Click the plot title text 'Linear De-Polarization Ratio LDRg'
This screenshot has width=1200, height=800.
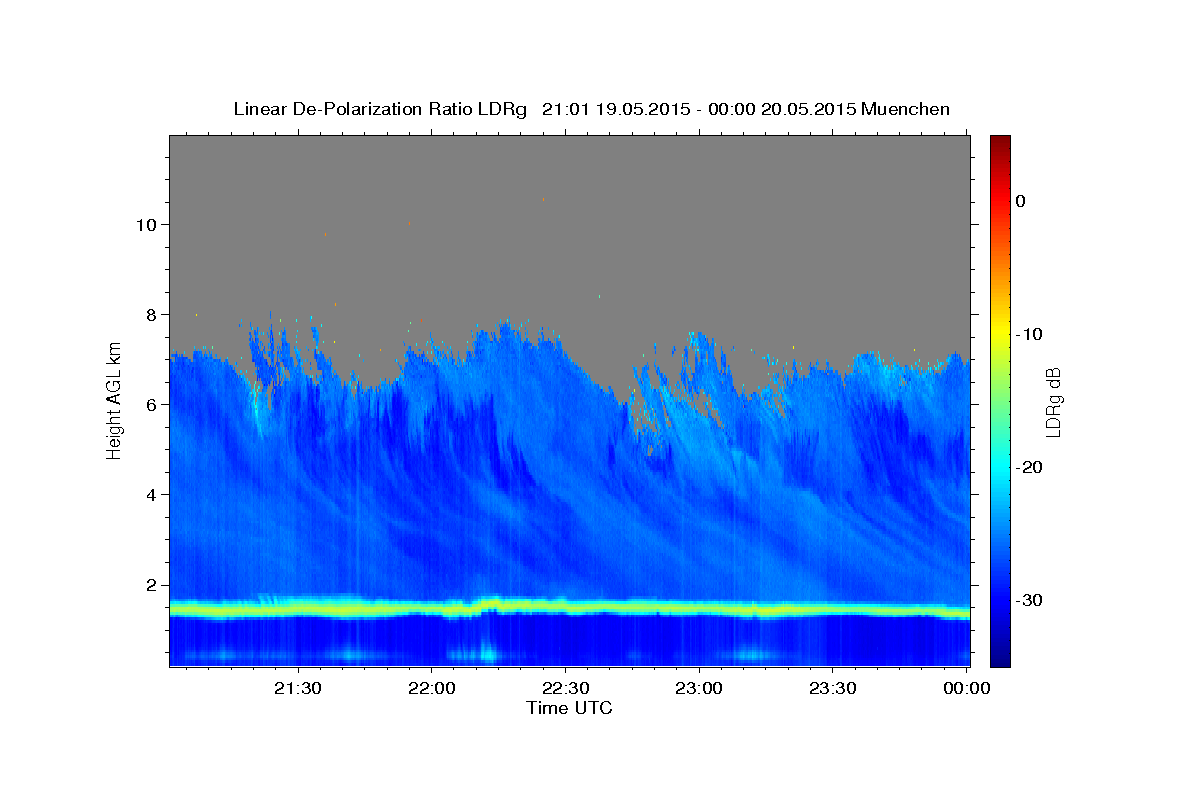pyautogui.click(x=379, y=109)
